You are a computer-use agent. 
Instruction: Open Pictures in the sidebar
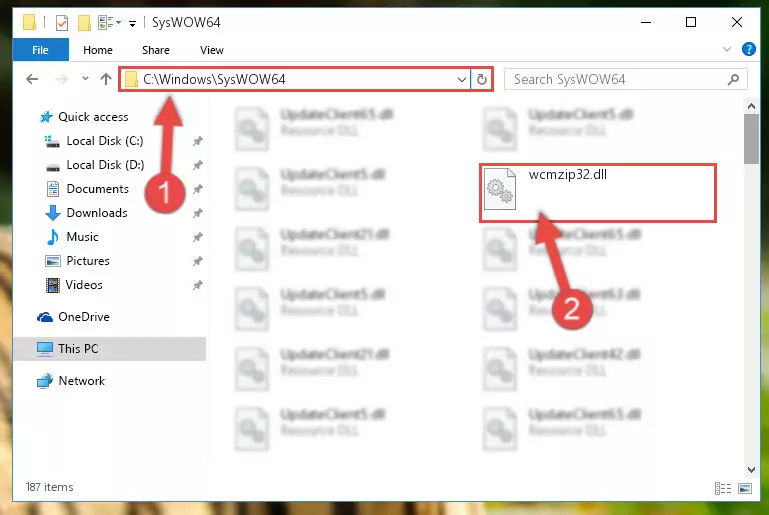pos(88,261)
